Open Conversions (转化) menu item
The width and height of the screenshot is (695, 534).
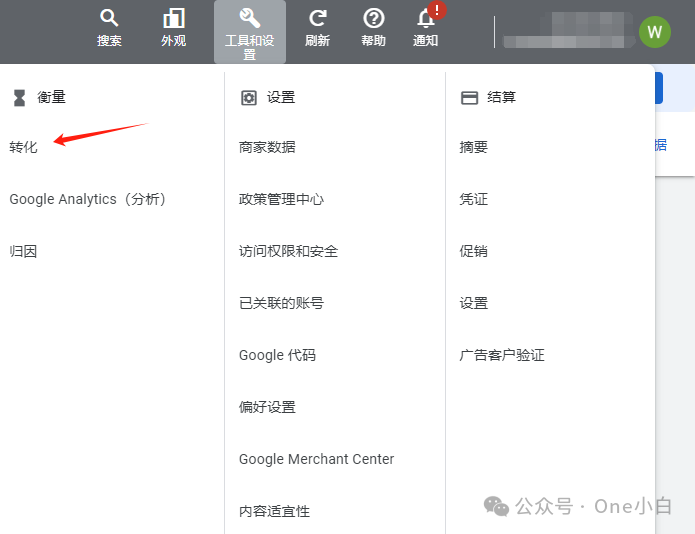pos(23,147)
